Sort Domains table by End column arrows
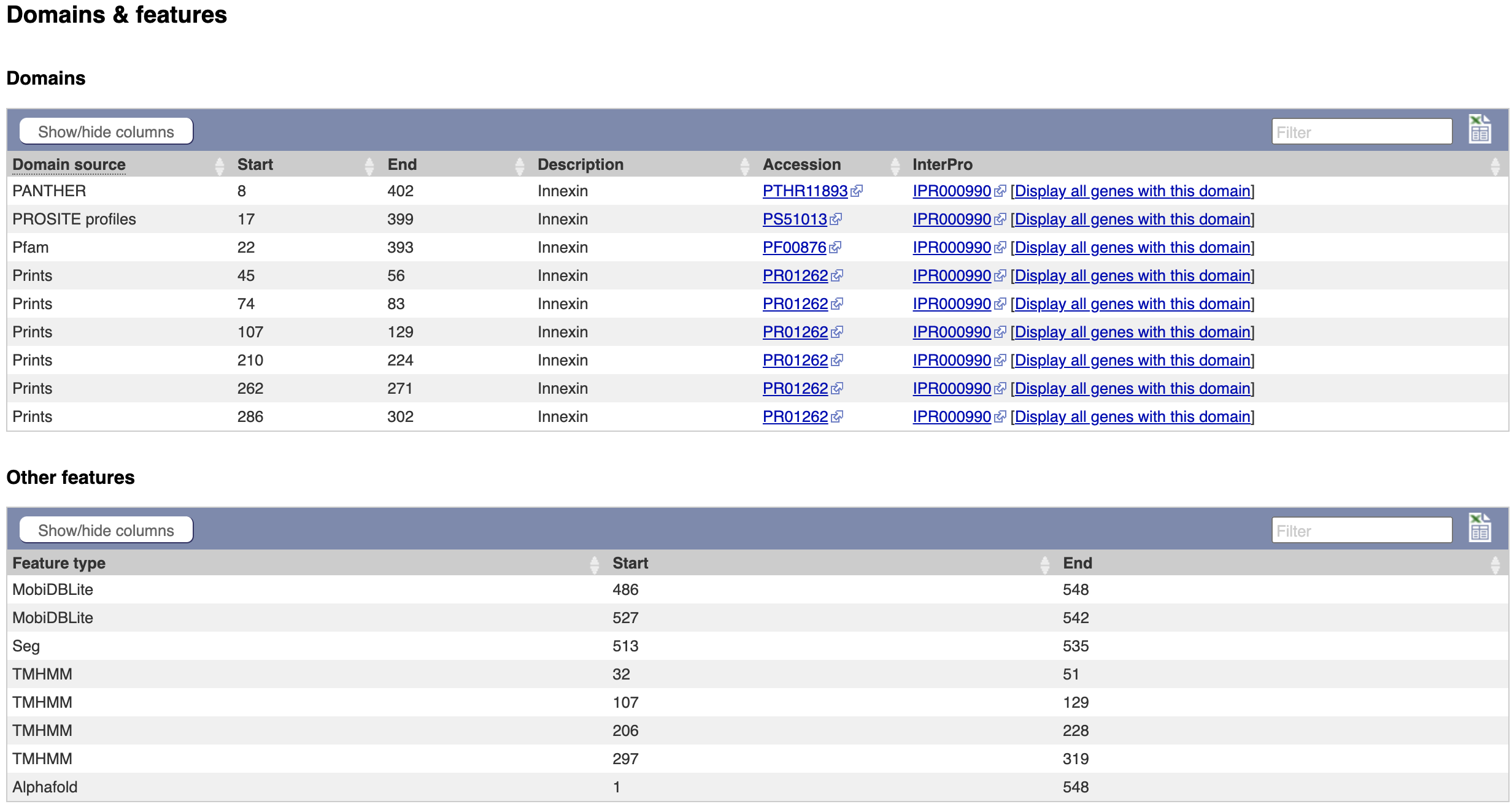The width and height of the screenshot is (1512, 812). pyautogui.click(x=520, y=166)
